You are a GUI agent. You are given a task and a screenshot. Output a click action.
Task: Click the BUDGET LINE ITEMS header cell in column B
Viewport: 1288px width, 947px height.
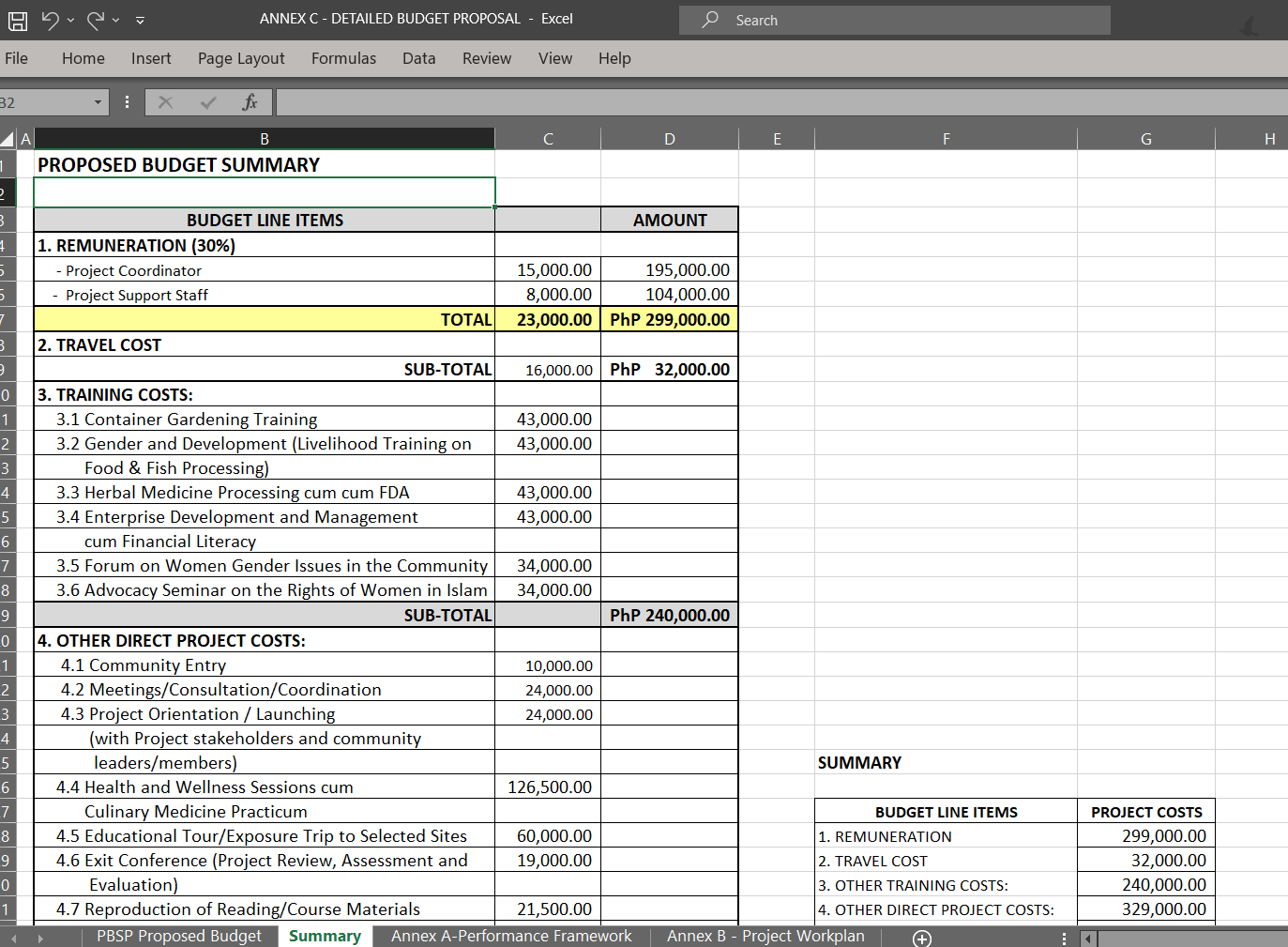pos(265,220)
